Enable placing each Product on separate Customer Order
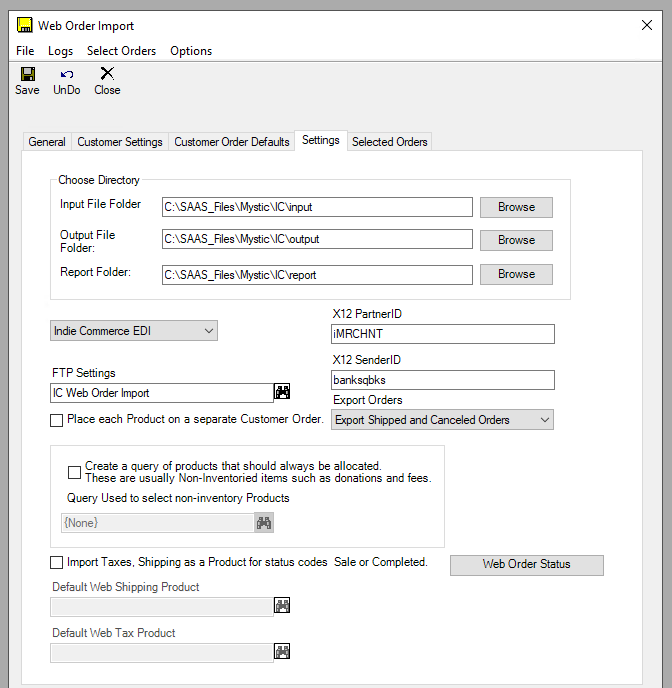672x688 pixels. click(x=57, y=420)
